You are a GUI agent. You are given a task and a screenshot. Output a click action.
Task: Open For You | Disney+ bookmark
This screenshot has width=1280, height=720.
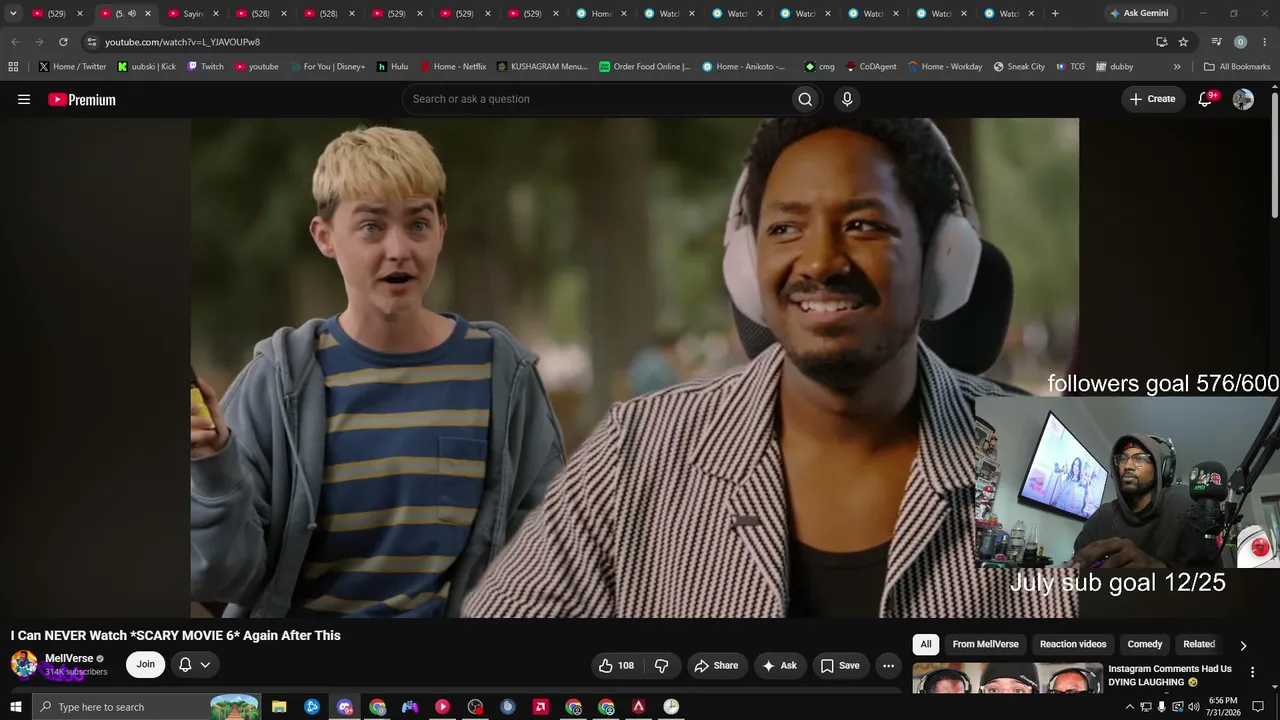[x=327, y=67]
